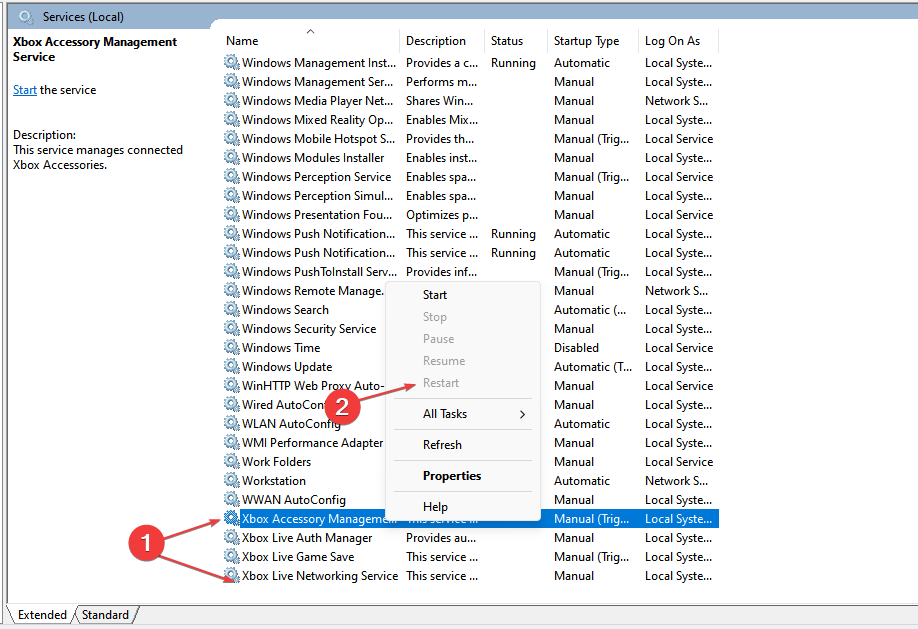Screen dimensions: 918x629
Task: Click Network S... log on for Workstation
Action: point(676,481)
